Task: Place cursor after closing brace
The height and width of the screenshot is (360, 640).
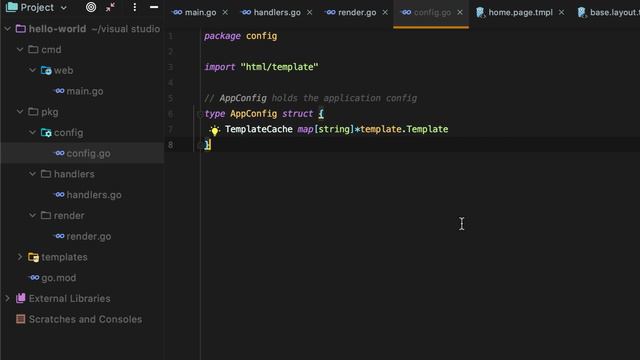Action: click(211, 145)
